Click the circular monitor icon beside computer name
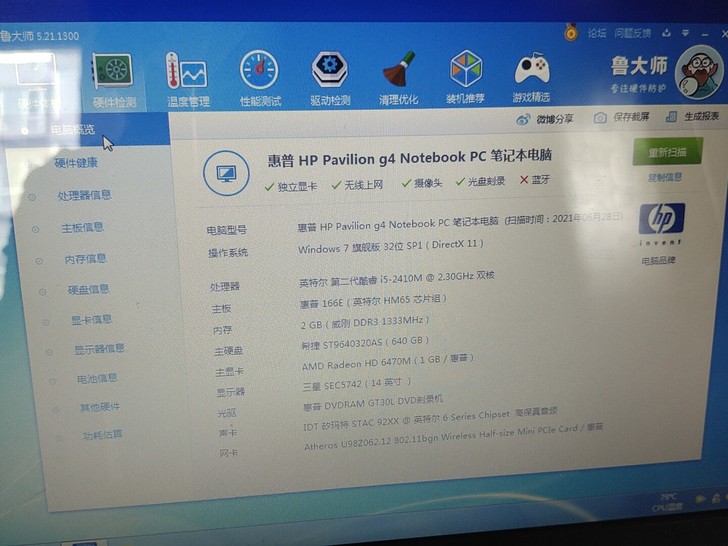The height and width of the screenshot is (546, 728). click(x=226, y=173)
